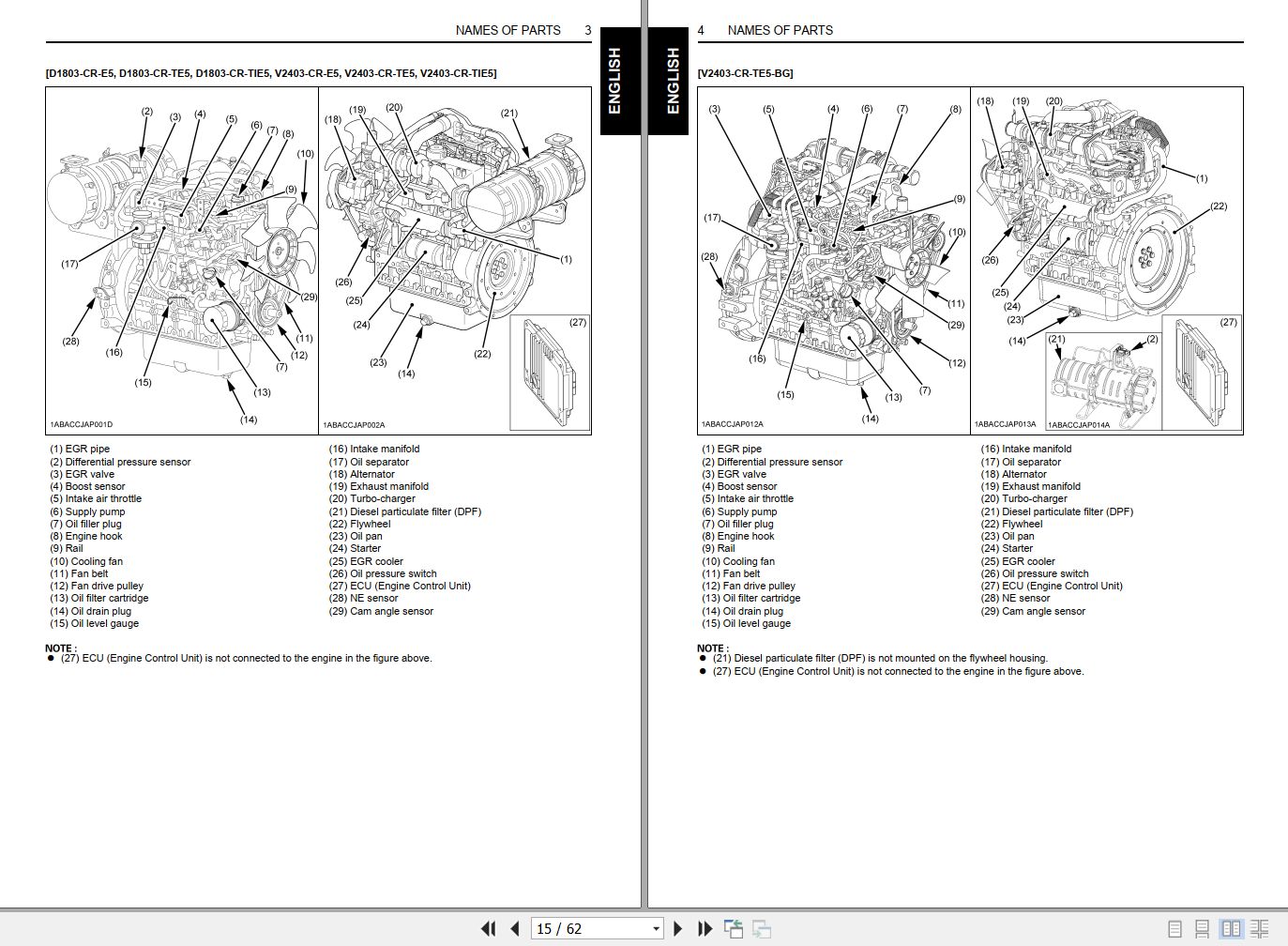Open the page number dropdown list
The width and height of the screenshot is (1288, 946).
pyautogui.click(x=657, y=928)
